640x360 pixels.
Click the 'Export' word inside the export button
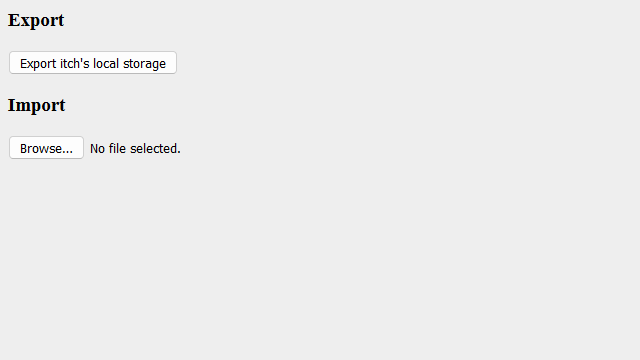pos(38,64)
